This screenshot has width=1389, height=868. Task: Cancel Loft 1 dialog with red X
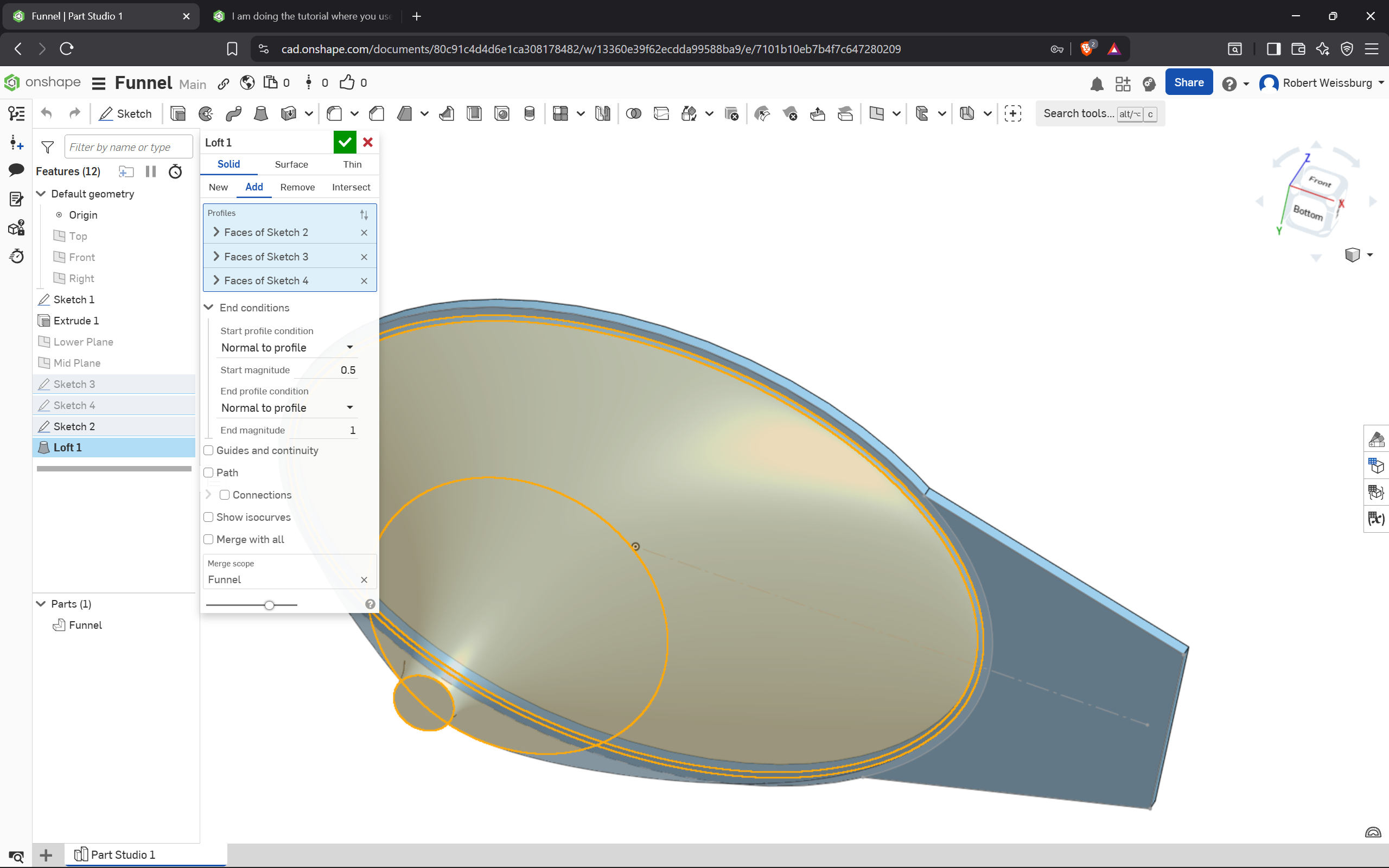(368, 142)
